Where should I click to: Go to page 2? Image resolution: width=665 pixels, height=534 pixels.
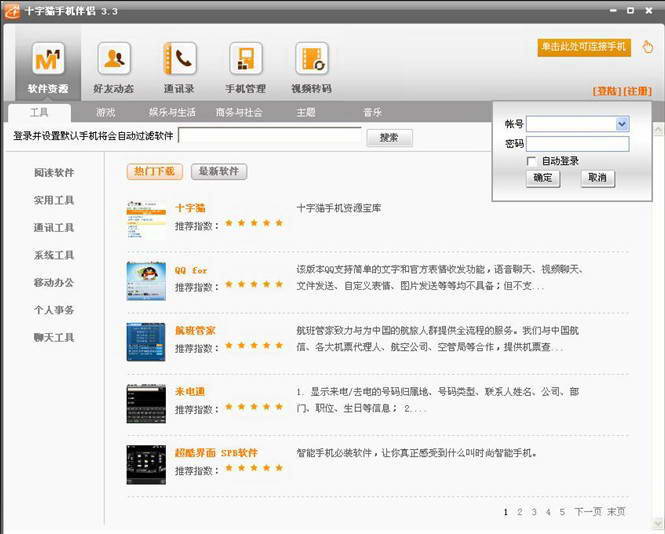coord(520,512)
